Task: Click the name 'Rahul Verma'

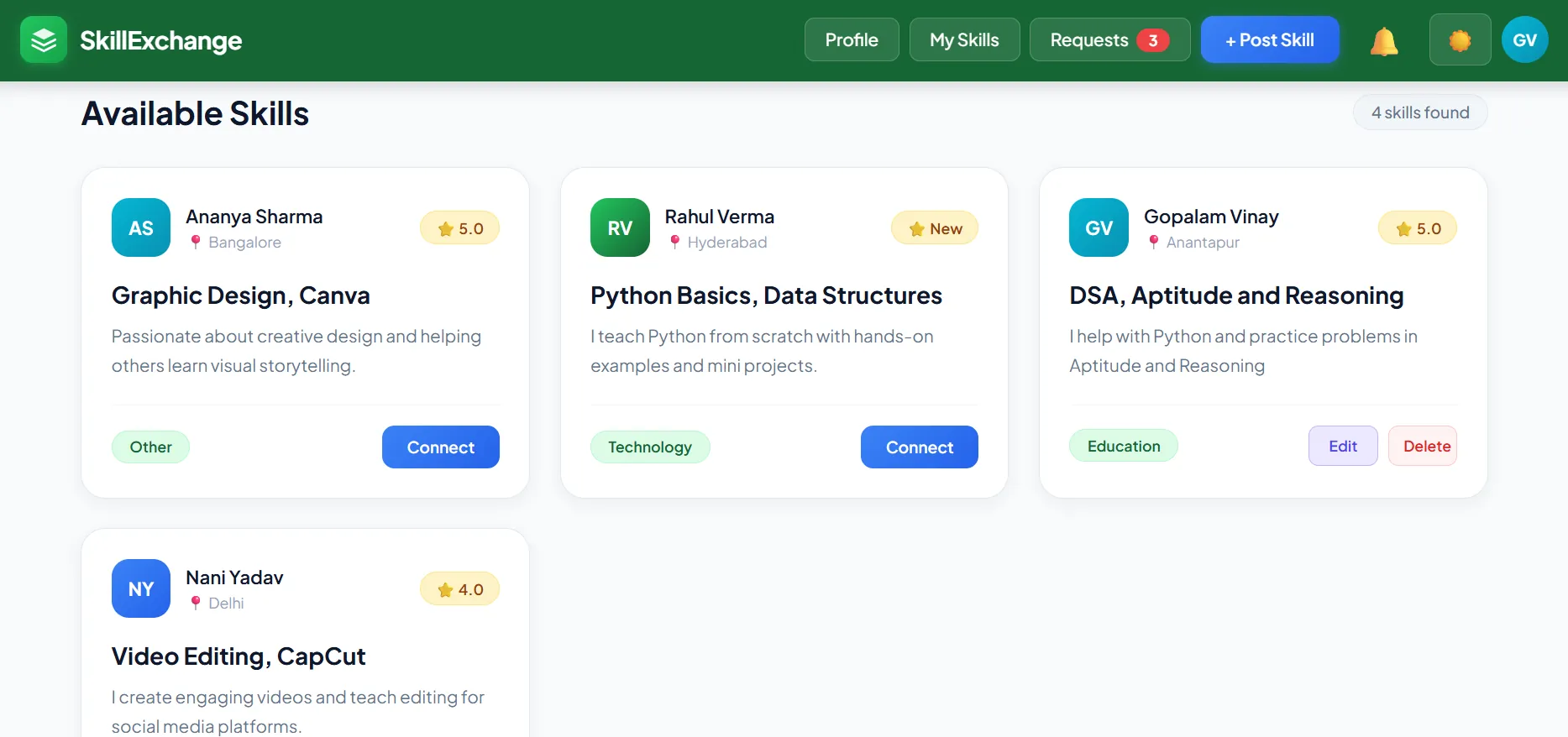Action: click(x=720, y=217)
